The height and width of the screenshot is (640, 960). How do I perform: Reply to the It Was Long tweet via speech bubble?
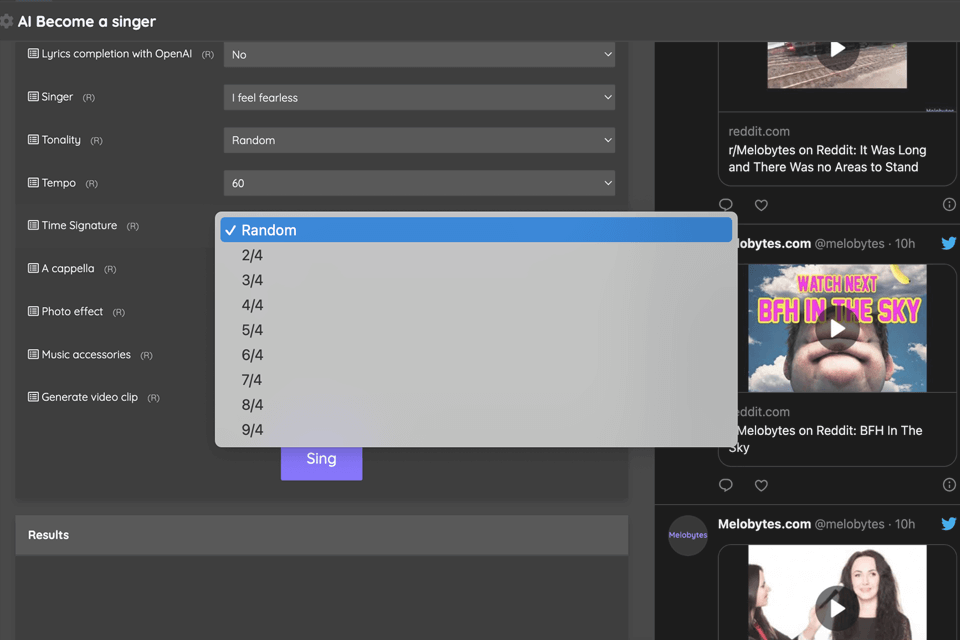(x=726, y=205)
